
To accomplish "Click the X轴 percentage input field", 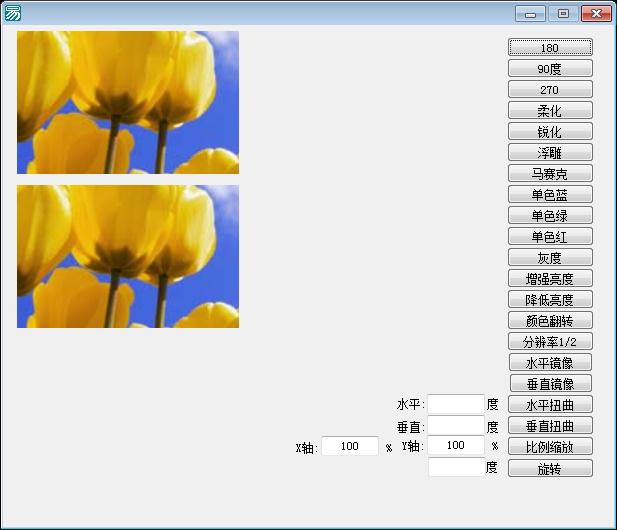I will tap(350, 446).
